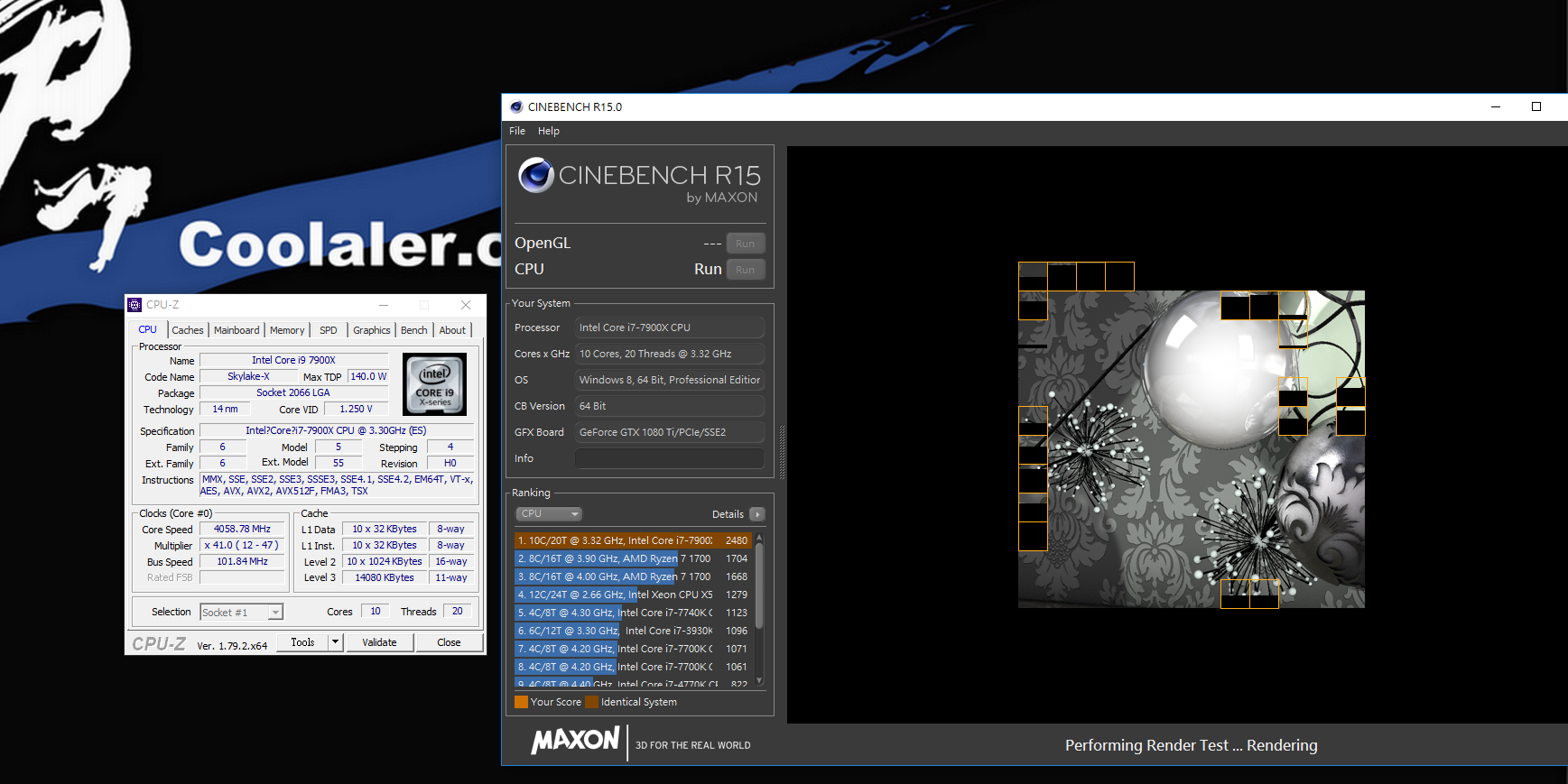Click the Package value Socket 2066 LGA
The height and width of the screenshot is (784, 1568).
coord(293,392)
